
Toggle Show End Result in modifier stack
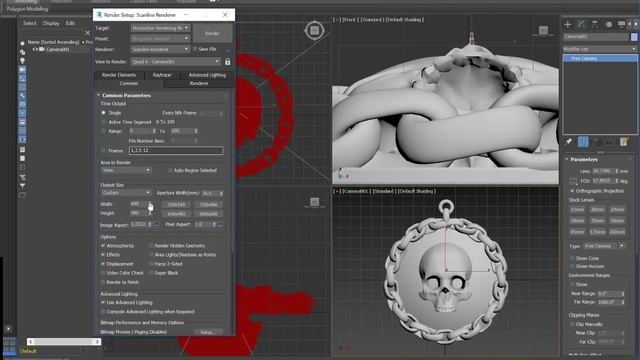[x=583, y=142]
